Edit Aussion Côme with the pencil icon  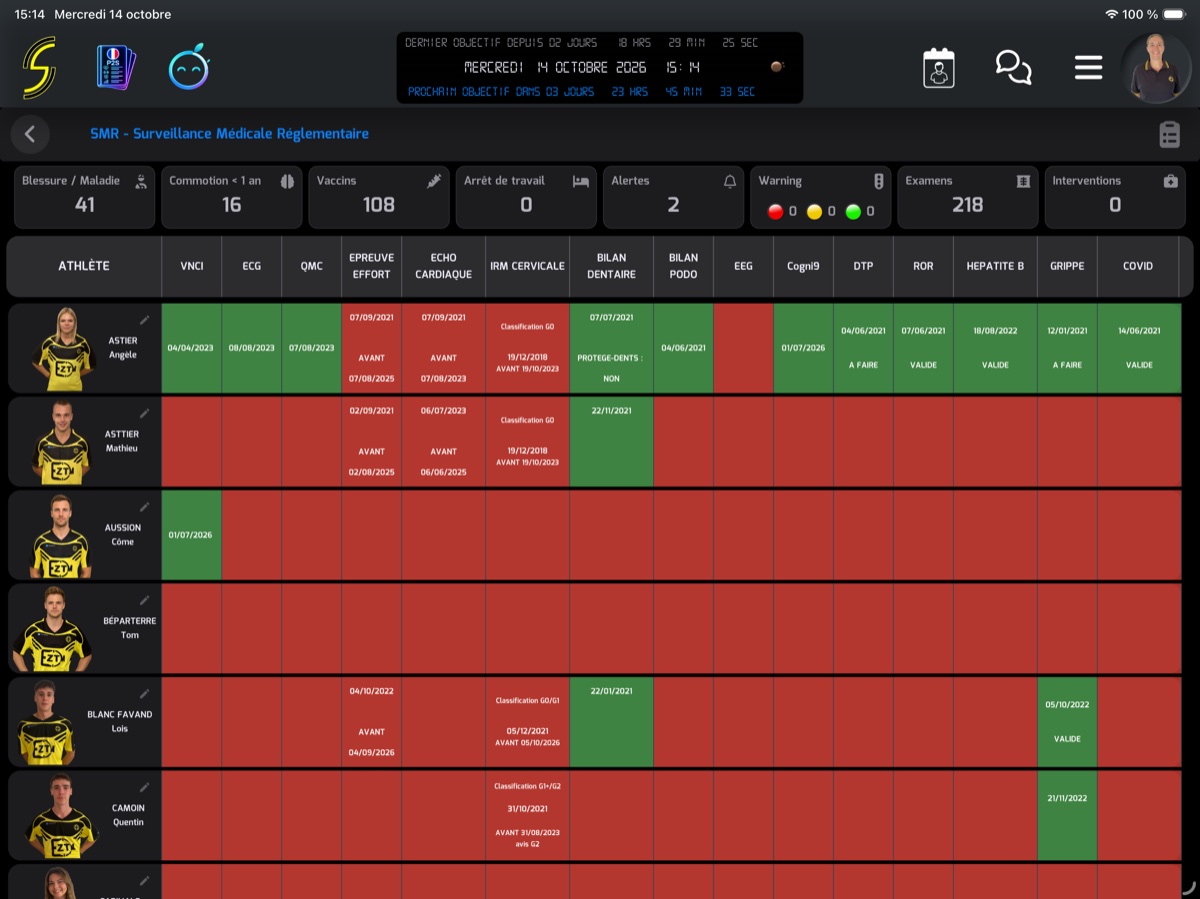[144, 507]
